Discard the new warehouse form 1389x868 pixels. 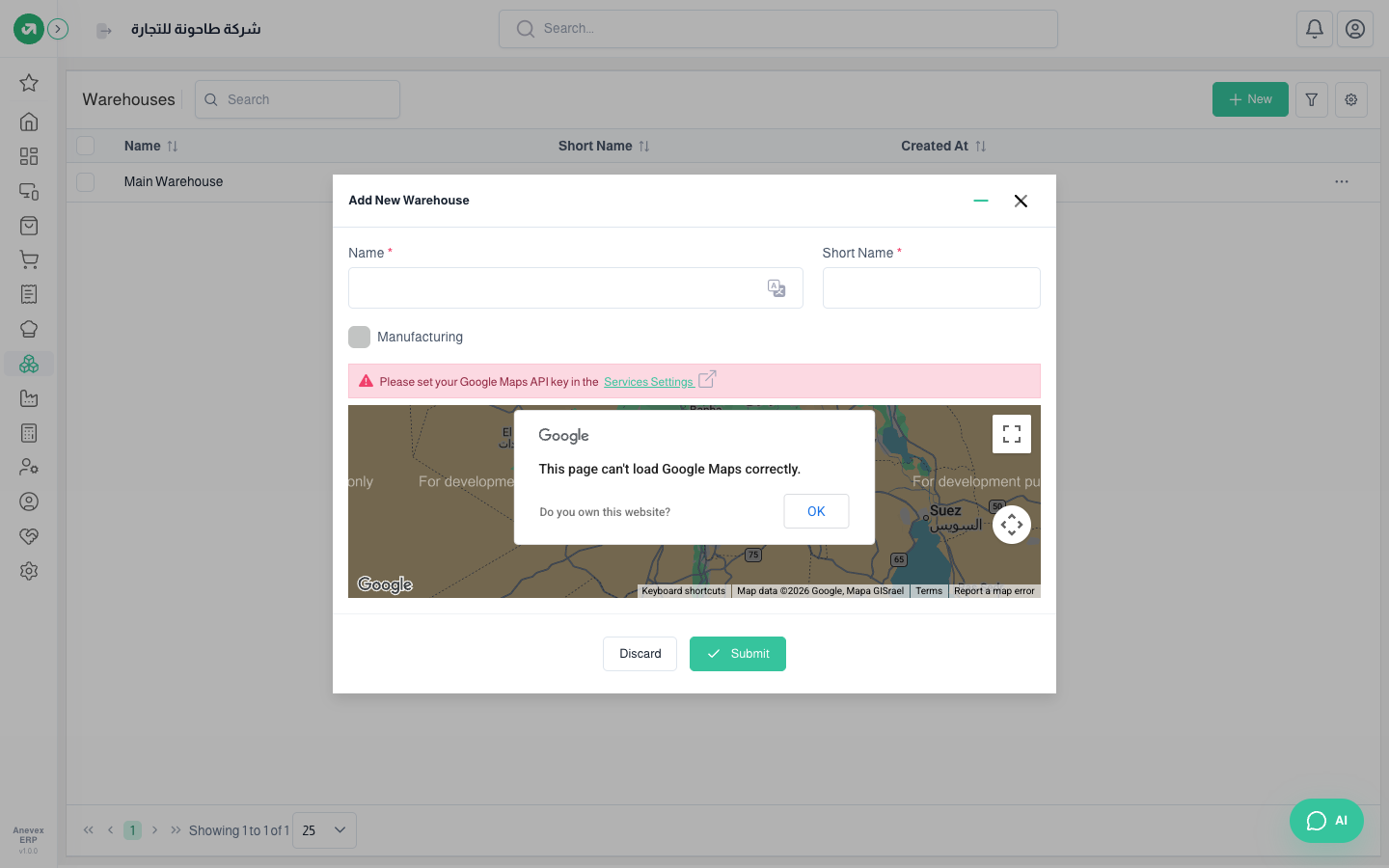click(x=640, y=654)
